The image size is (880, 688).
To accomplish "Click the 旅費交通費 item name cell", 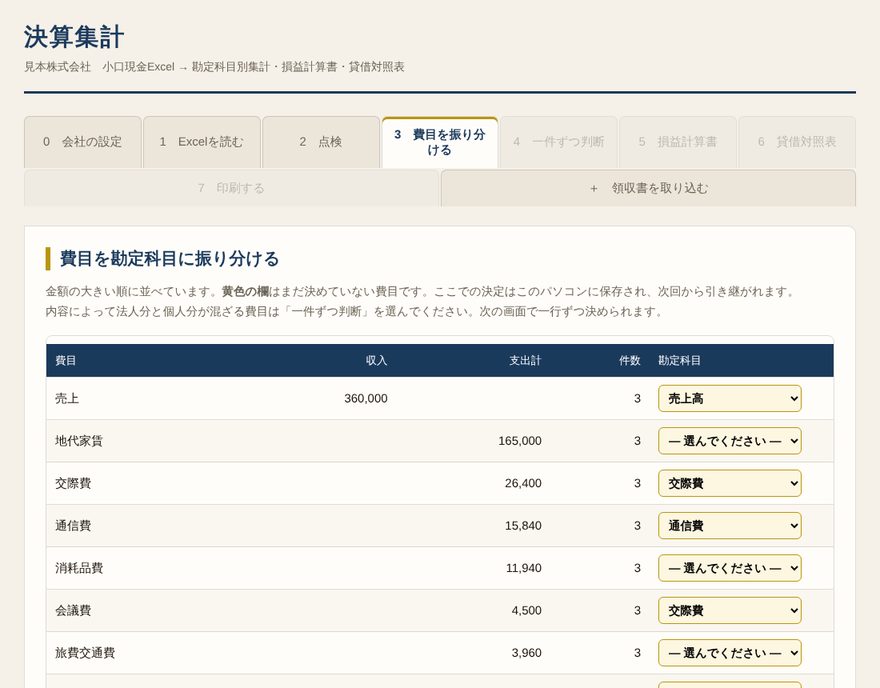I will 85,653.
